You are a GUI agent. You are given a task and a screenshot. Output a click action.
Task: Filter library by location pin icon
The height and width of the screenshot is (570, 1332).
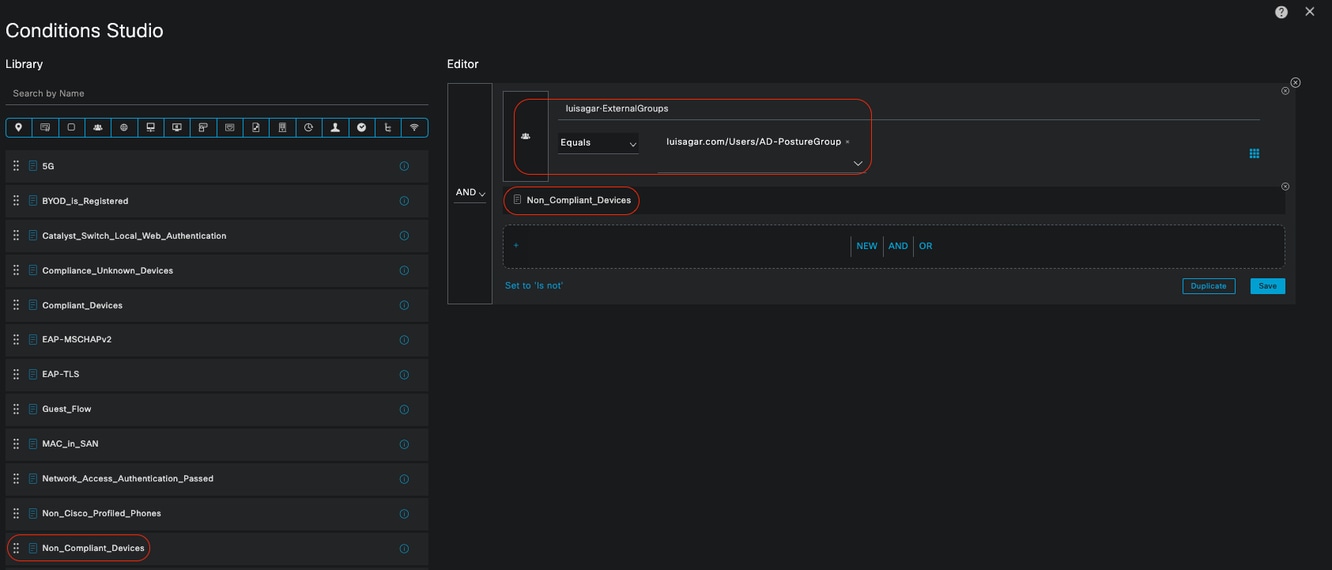tap(18, 128)
